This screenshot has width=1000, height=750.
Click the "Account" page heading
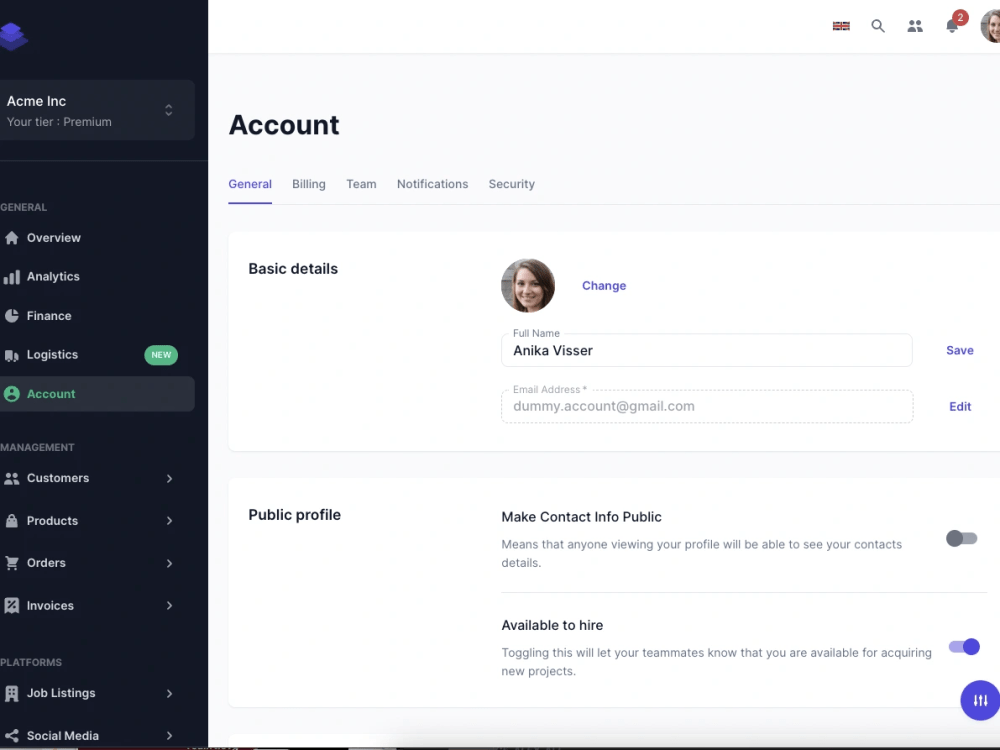tap(284, 125)
